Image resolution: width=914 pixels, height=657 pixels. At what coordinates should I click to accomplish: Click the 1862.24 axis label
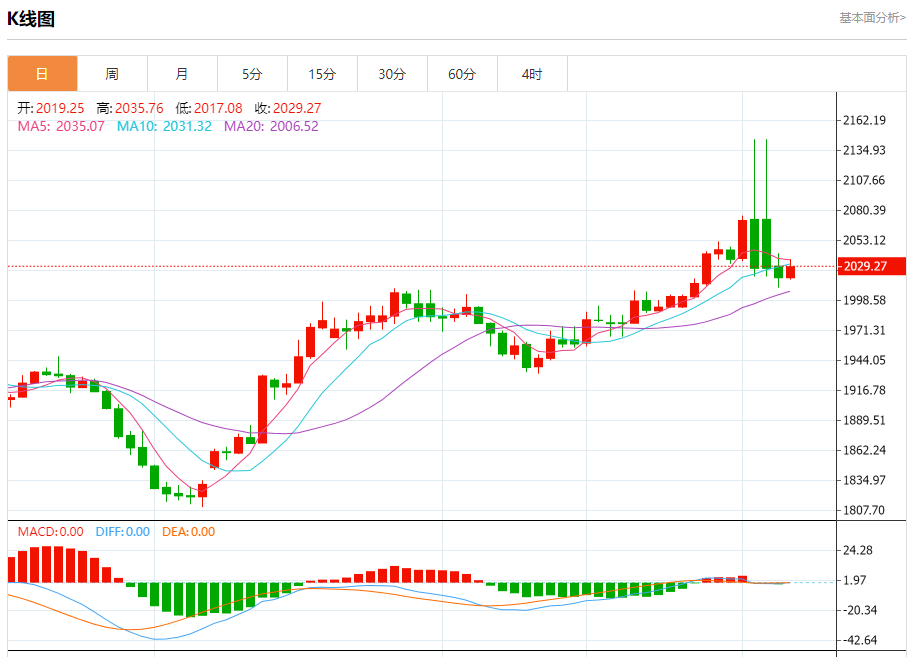pyautogui.click(x=864, y=450)
